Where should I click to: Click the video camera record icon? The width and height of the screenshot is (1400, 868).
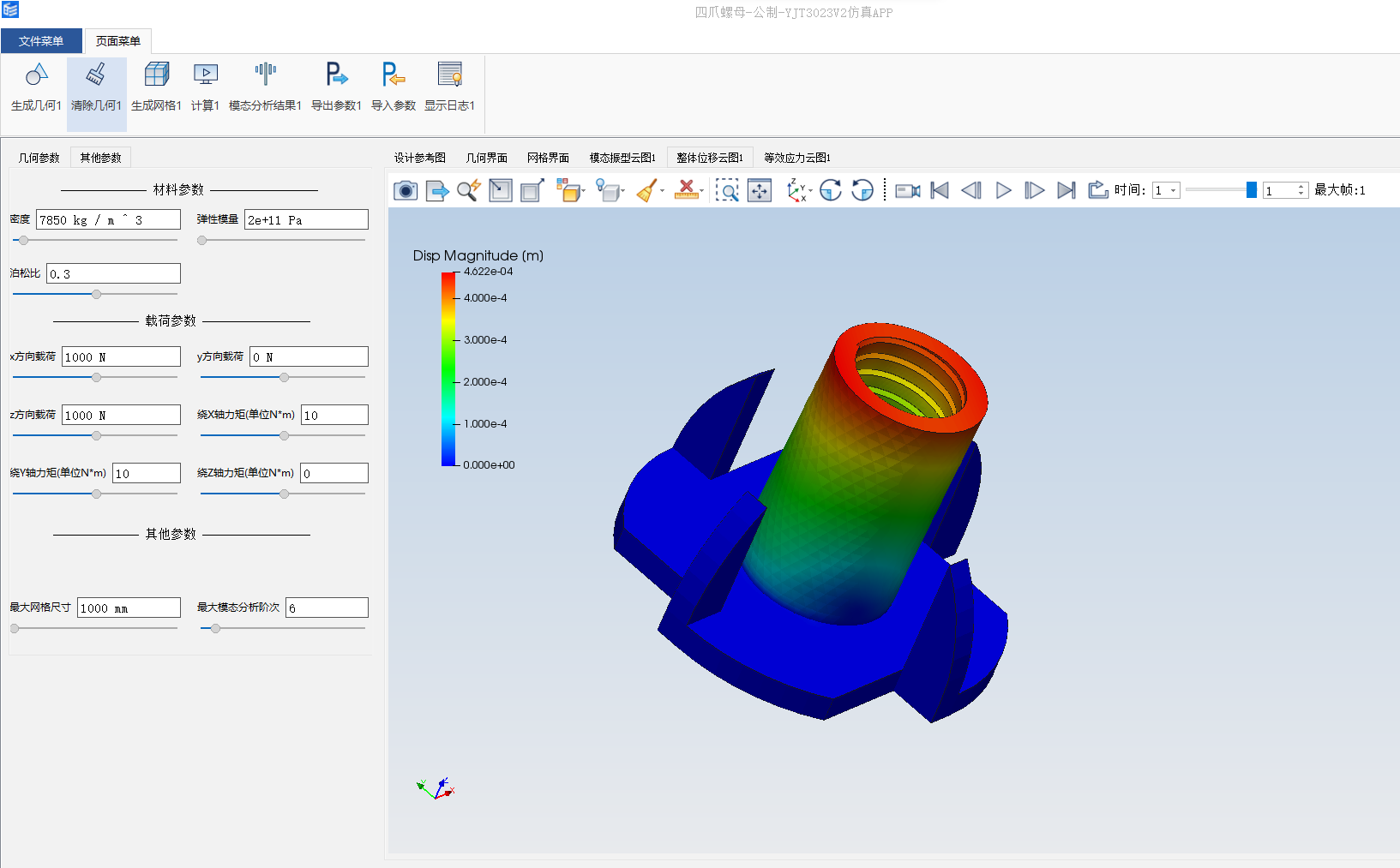[908, 190]
